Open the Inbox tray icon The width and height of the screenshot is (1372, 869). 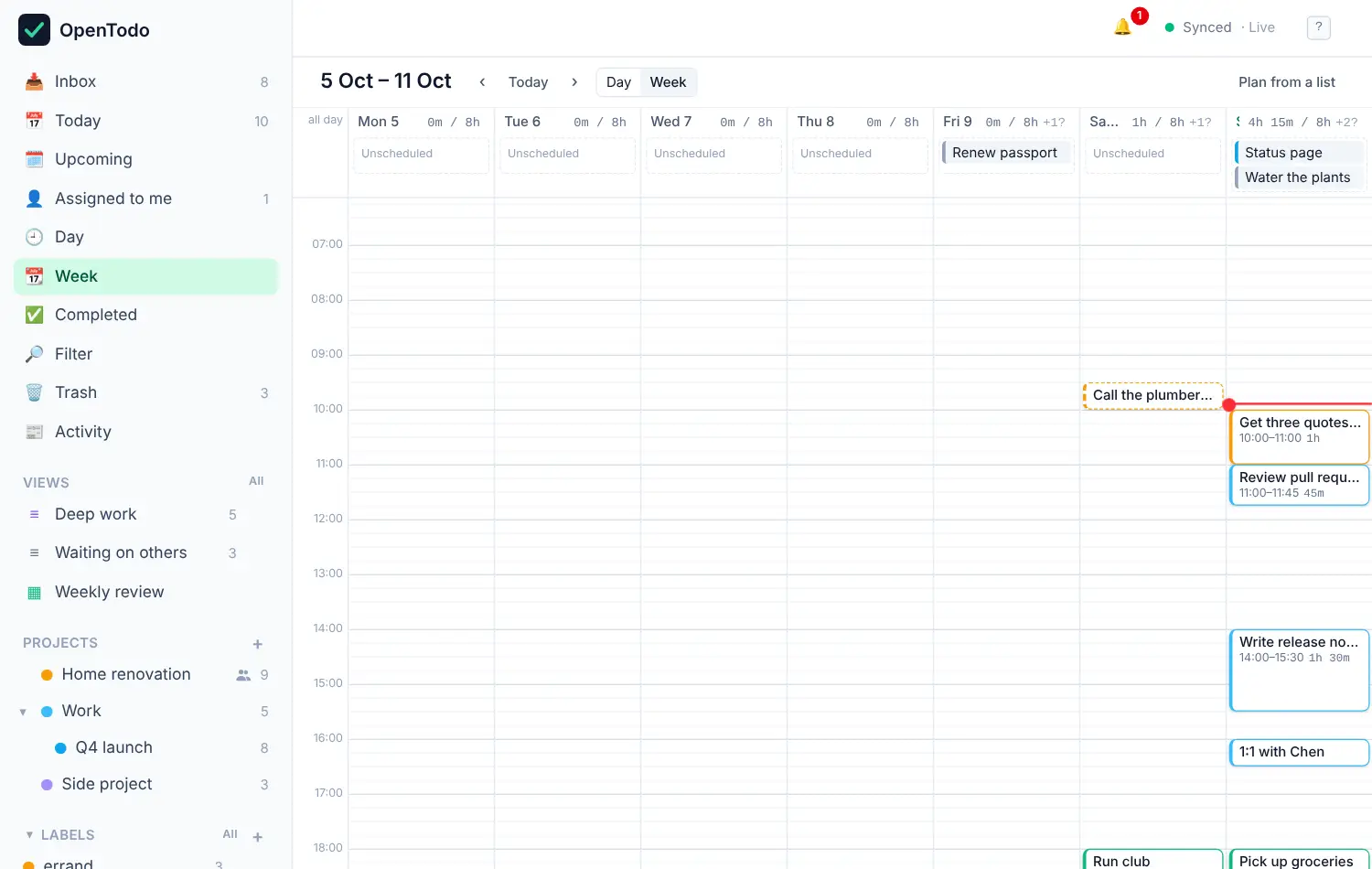tap(34, 81)
